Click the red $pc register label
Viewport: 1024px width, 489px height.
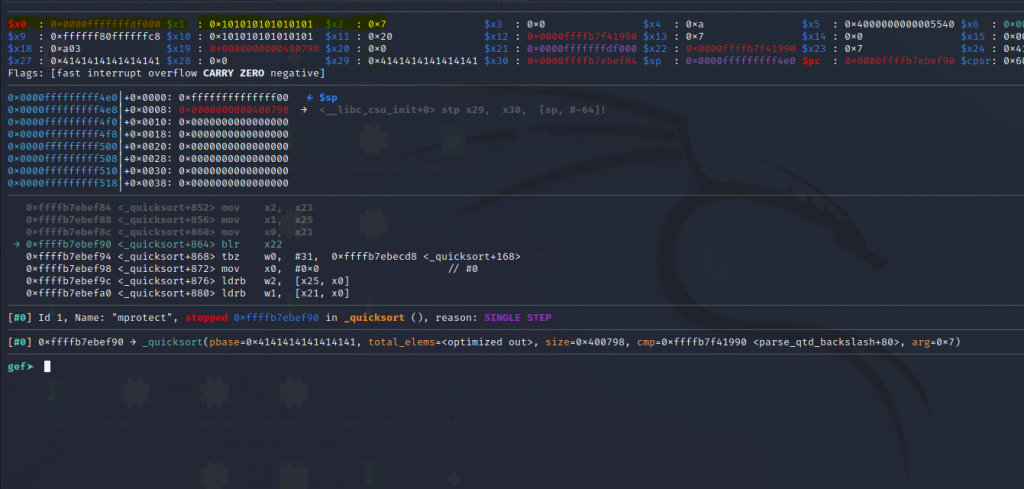coord(813,61)
